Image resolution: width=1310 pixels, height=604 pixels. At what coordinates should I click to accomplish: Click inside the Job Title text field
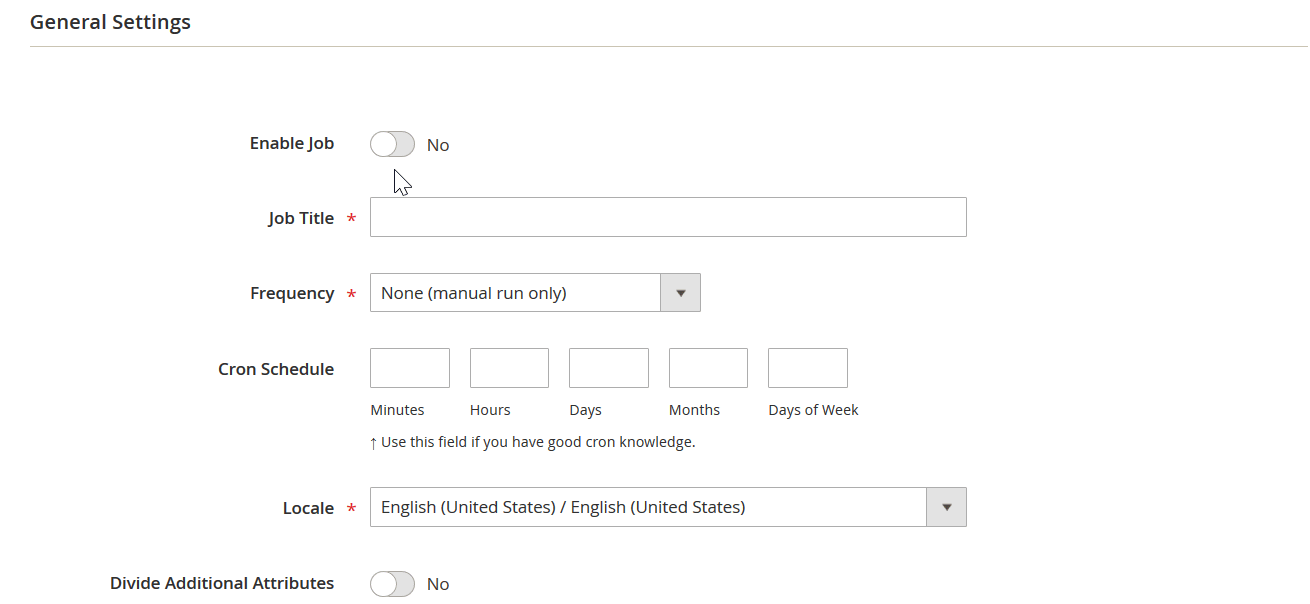coord(668,217)
